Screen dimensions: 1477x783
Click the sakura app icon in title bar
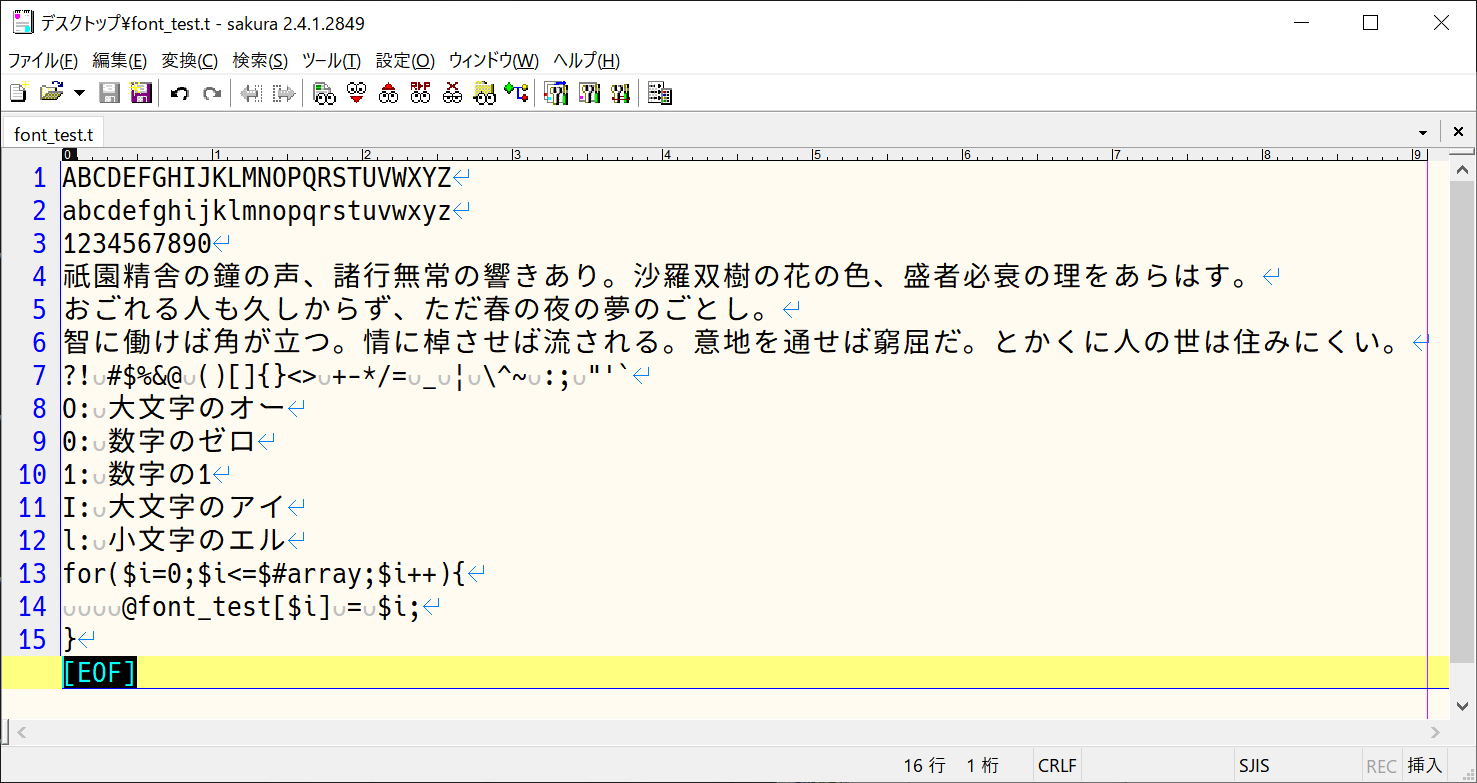pos(22,22)
